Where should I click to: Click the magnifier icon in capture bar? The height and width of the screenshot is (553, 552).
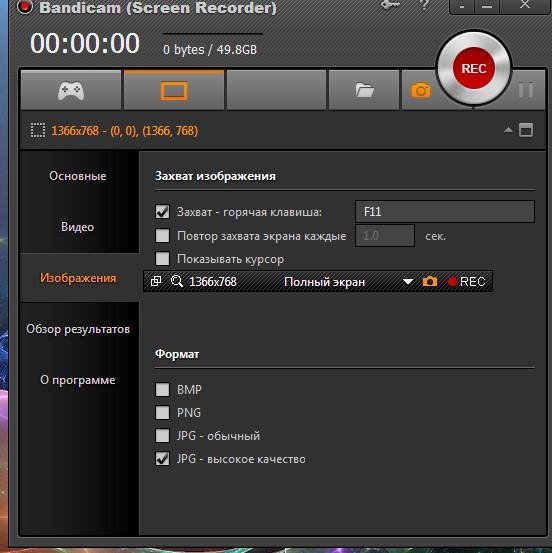(176, 281)
